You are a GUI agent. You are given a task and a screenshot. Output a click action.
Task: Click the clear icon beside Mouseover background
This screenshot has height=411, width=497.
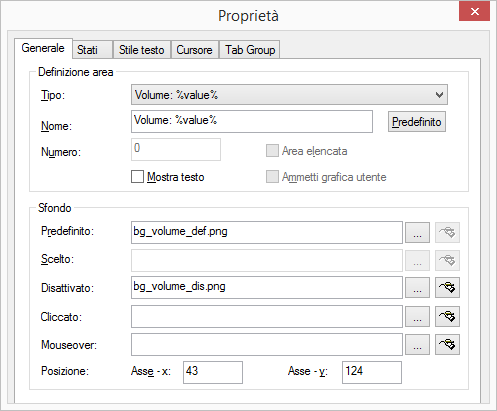coord(447,344)
